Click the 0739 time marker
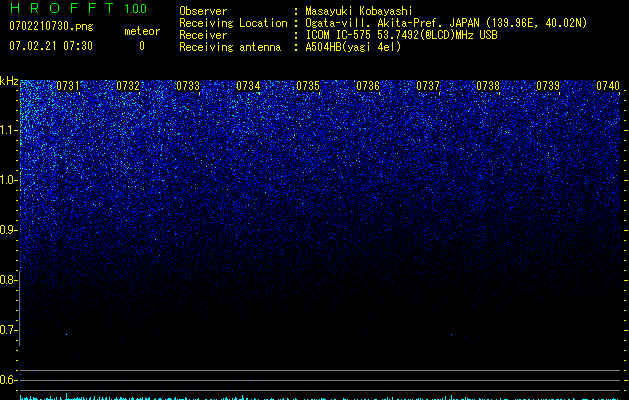The width and height of the screenshot is (629, 400). (x=548, y=86)
